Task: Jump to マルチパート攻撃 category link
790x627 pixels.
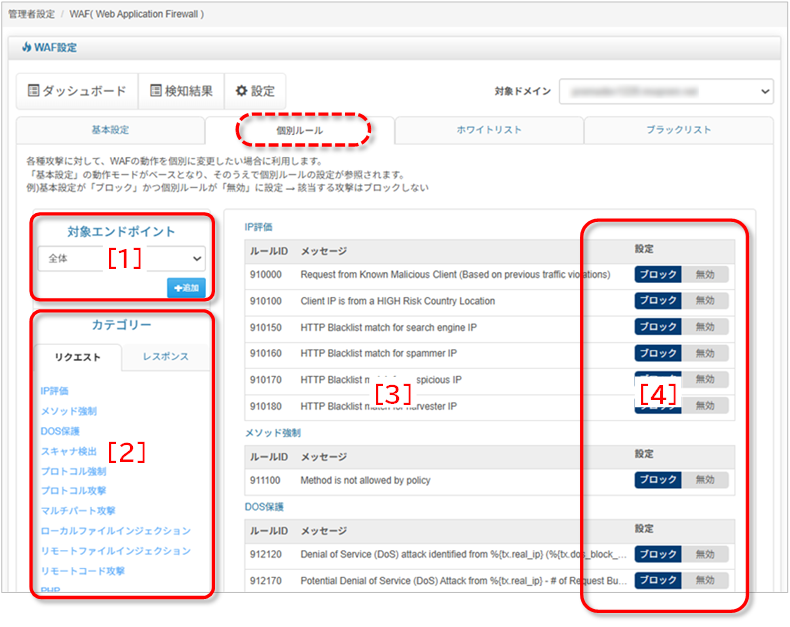Action: pos(78,511)
